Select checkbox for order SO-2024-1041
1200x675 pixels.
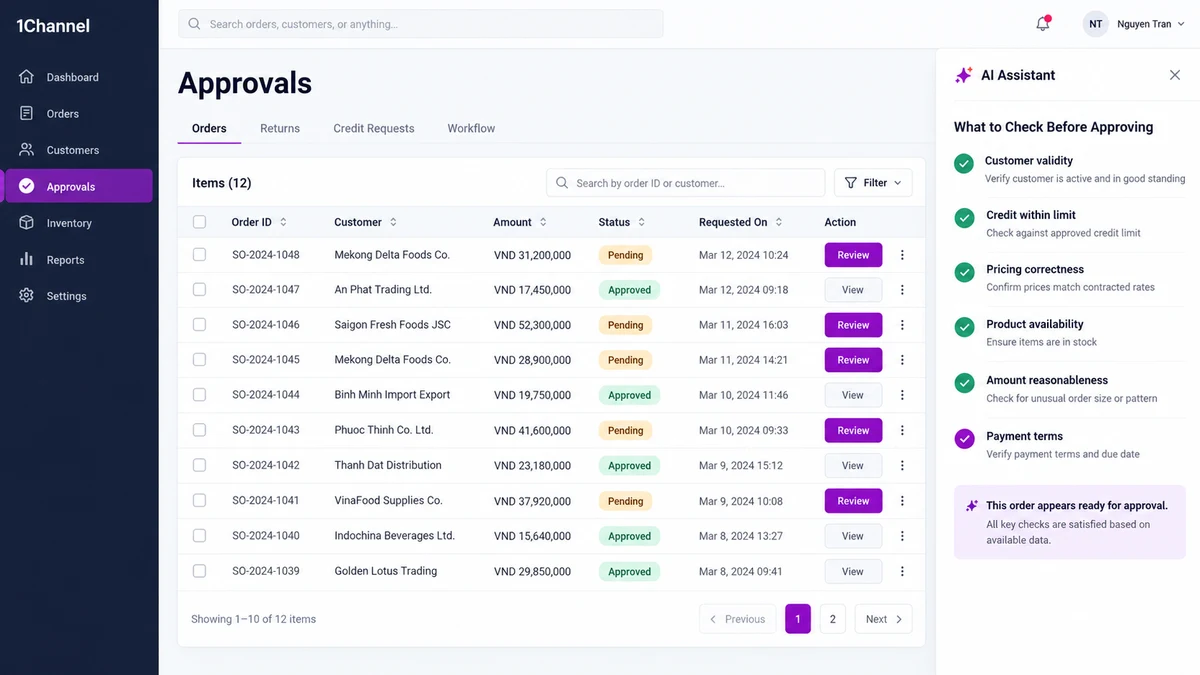pyautogui.click(x=199, y=501)
